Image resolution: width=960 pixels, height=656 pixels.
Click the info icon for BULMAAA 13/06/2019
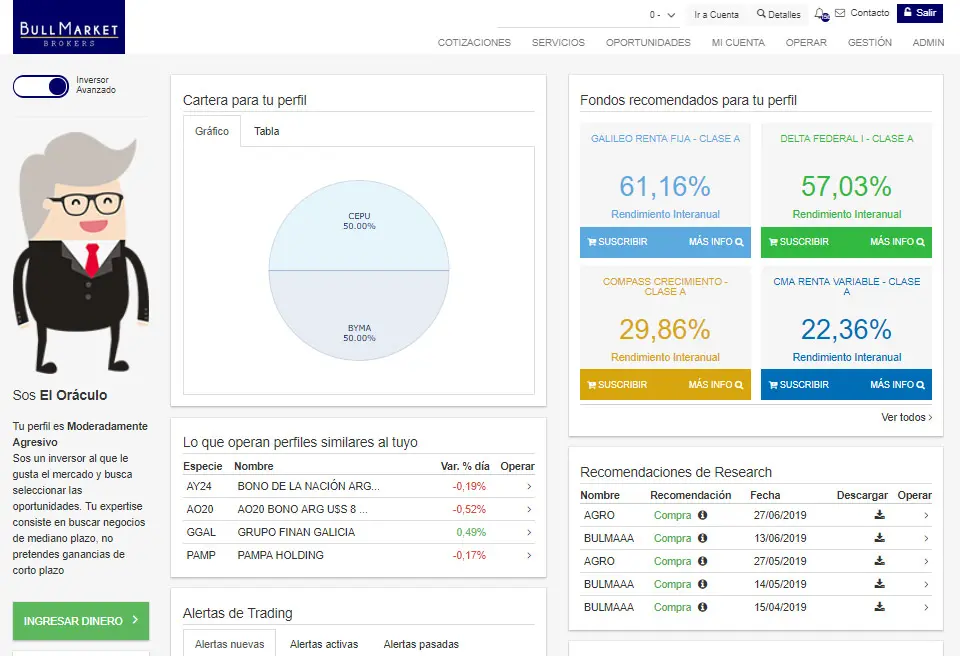703,538
